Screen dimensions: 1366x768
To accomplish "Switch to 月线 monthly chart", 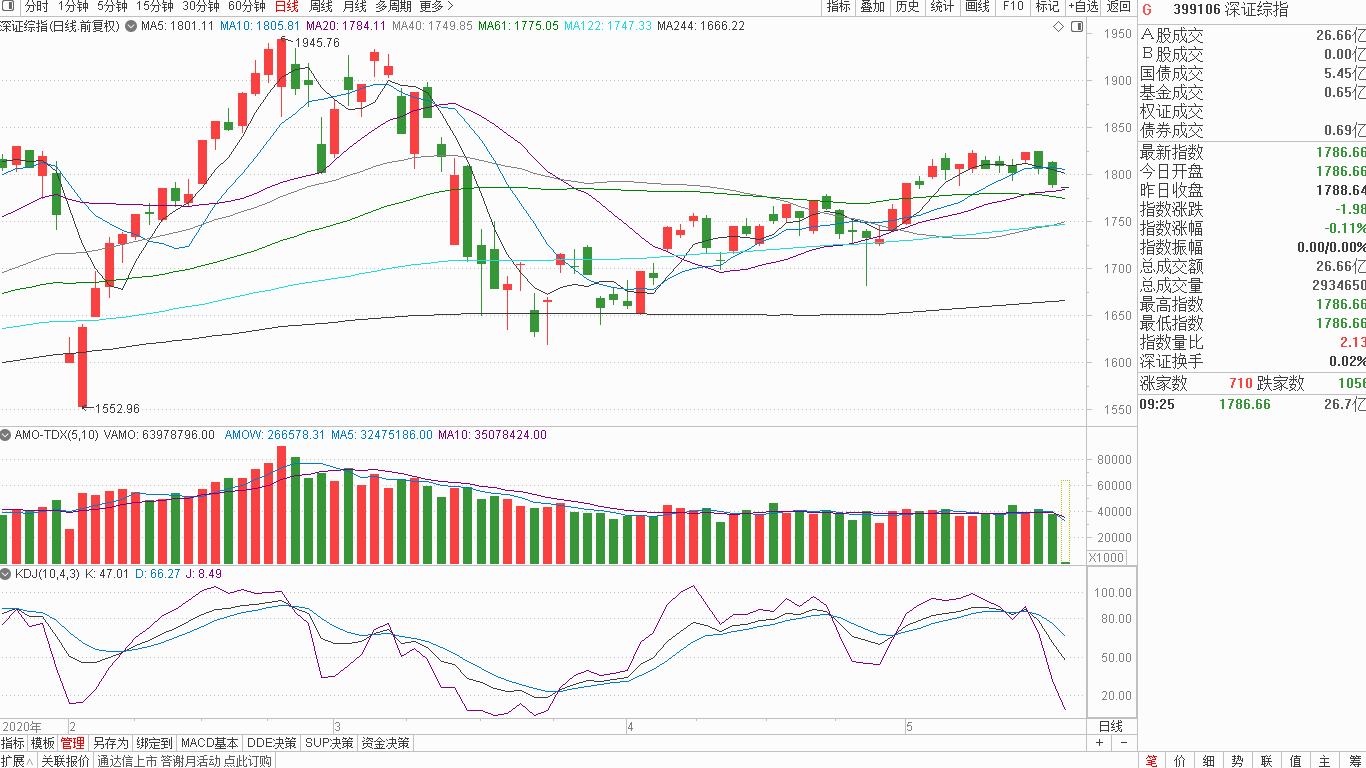I will [354, 7].
